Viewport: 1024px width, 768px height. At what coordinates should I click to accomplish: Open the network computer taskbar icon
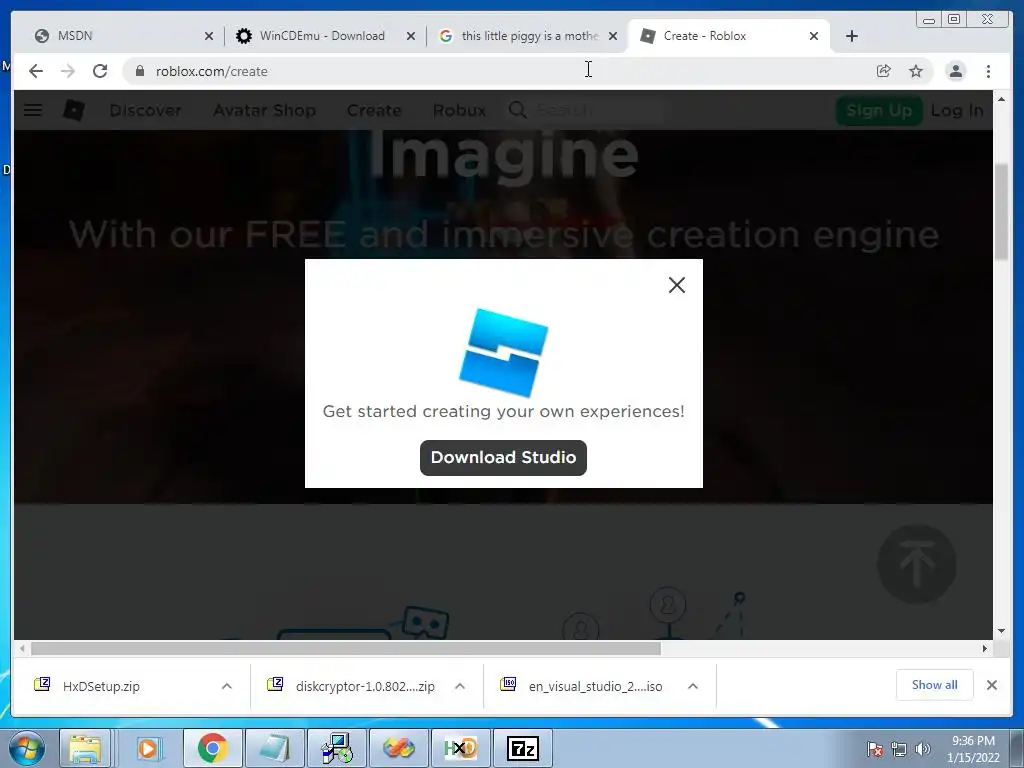tap(337, 748)
